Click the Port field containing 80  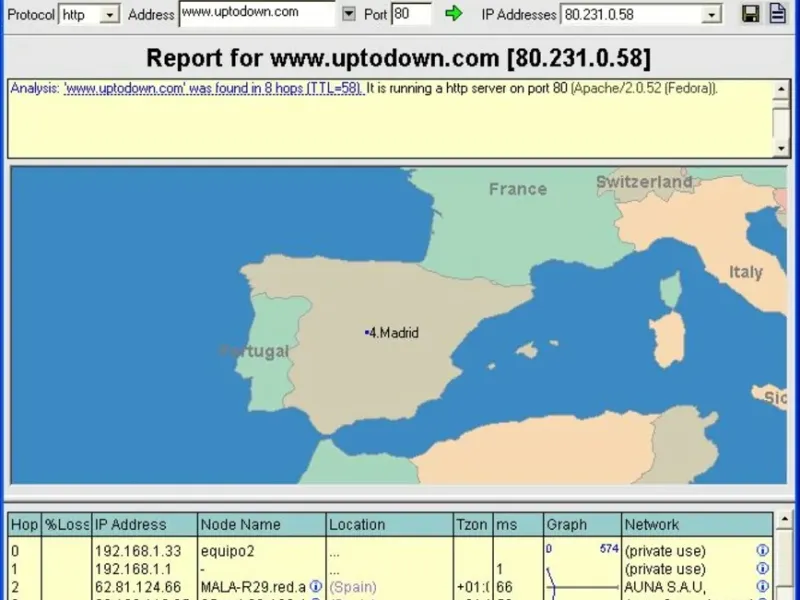coord(411,14)
